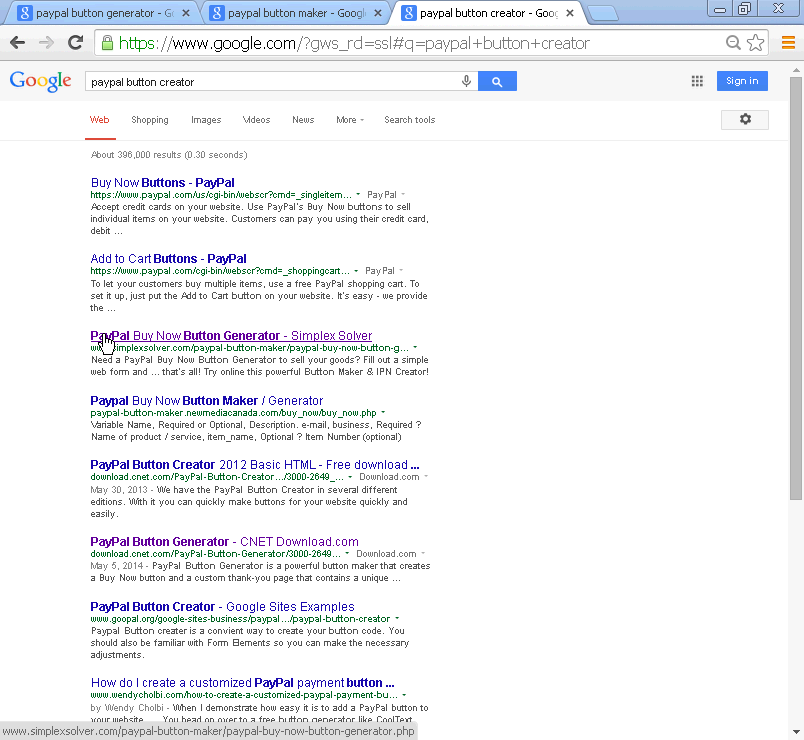Expand URL arrow in PayPal Button Generator CNET result

347,553
